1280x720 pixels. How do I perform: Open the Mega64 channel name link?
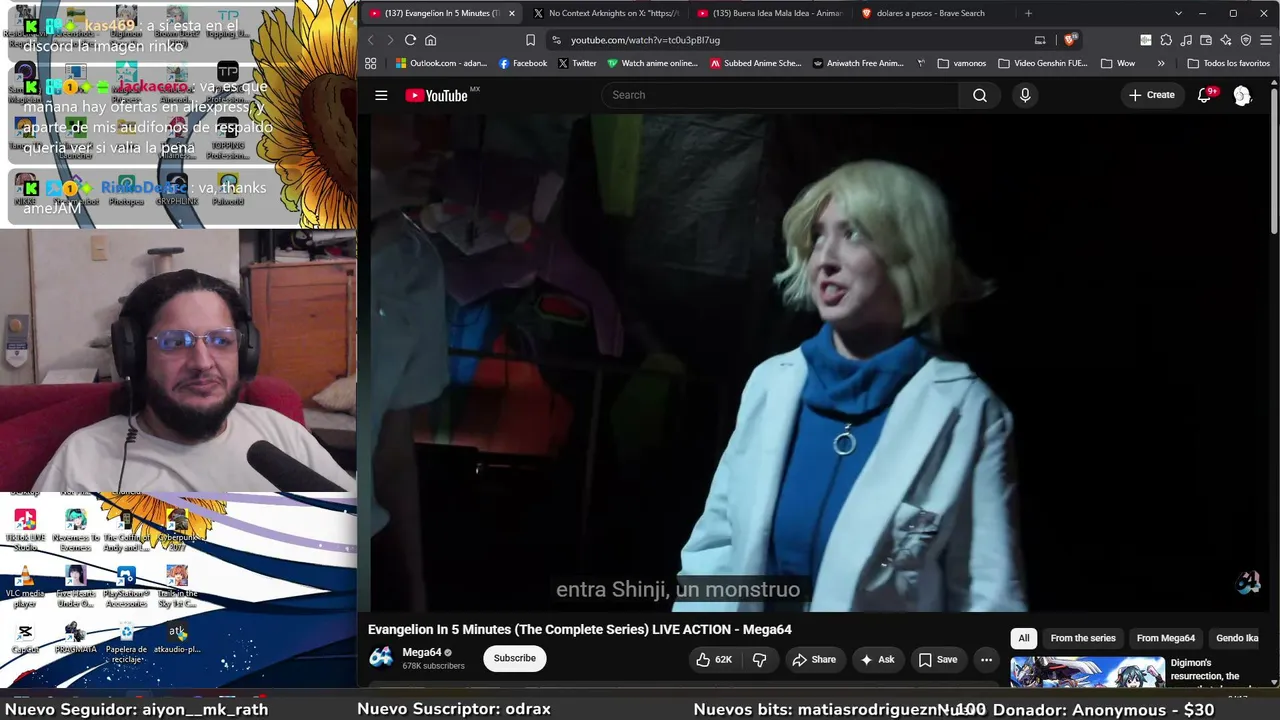[421, 652]
